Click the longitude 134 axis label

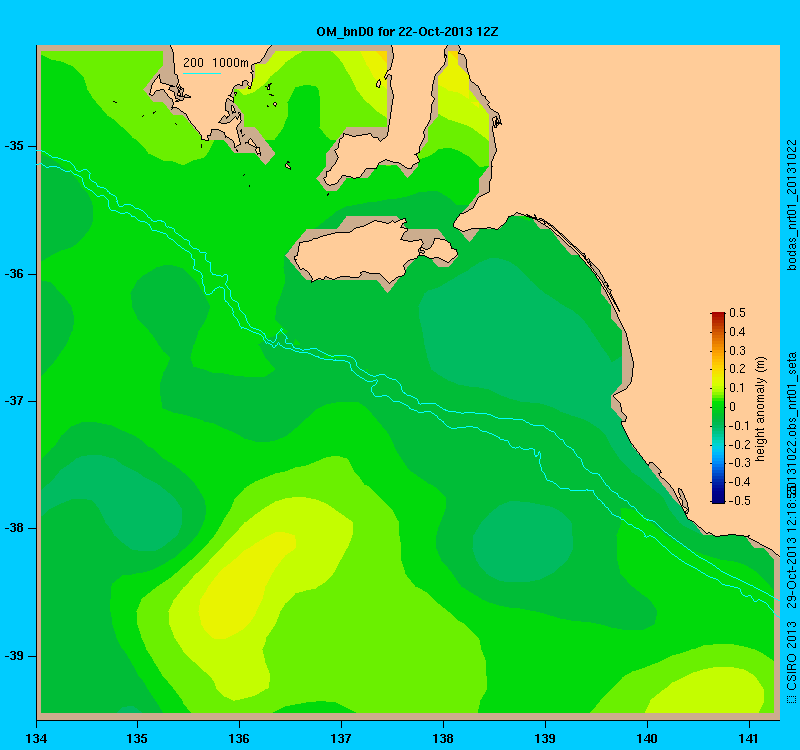36,739
